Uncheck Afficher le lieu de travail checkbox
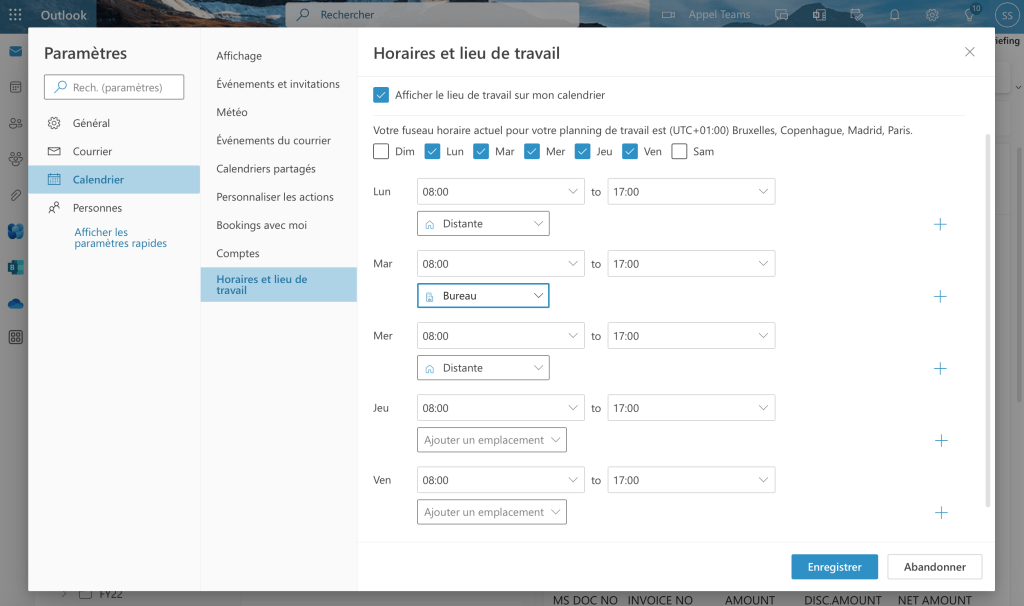1024x606 pixels. 381,95
